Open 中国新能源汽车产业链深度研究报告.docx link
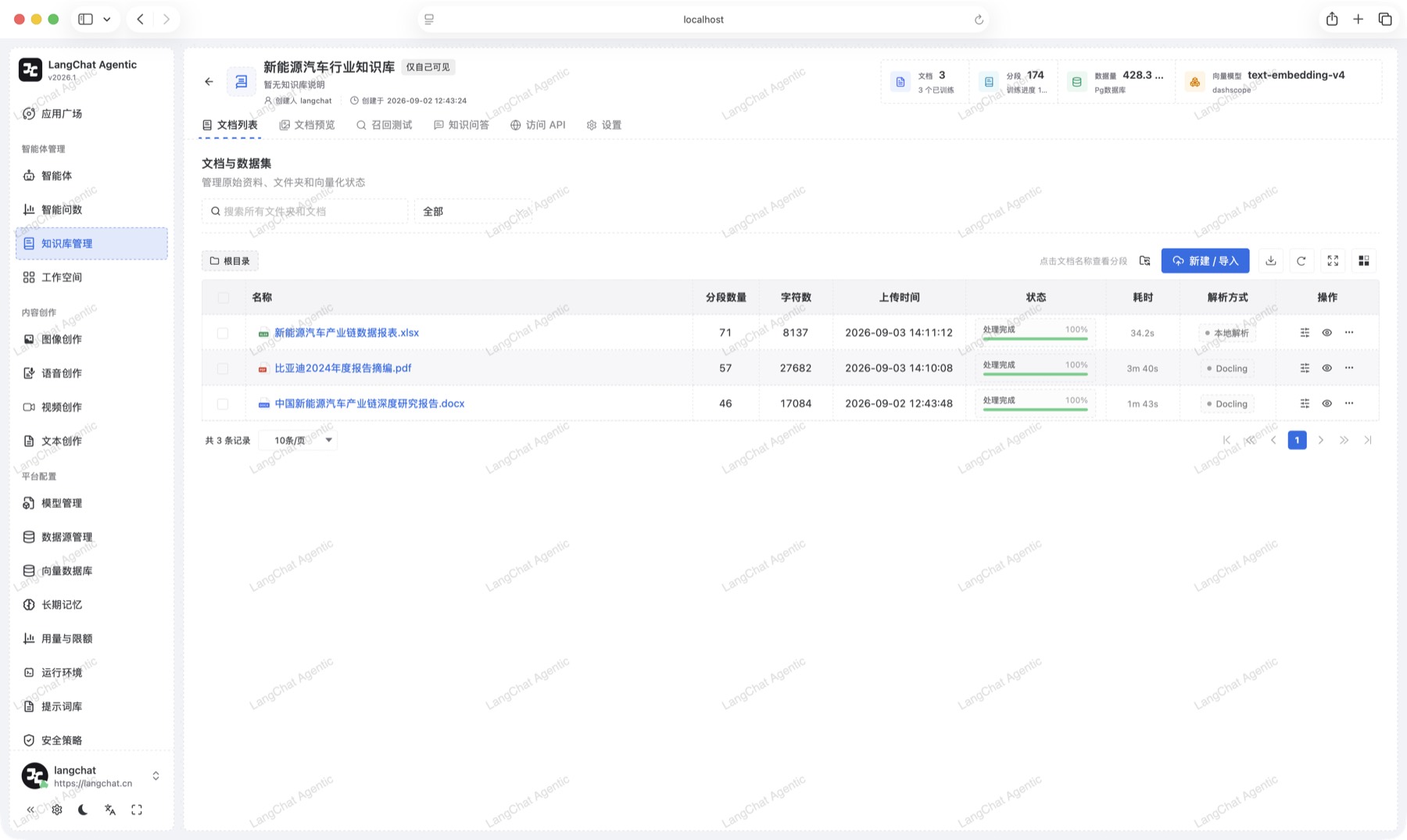Screen dimensions: 1407x840 click(369, 404)
